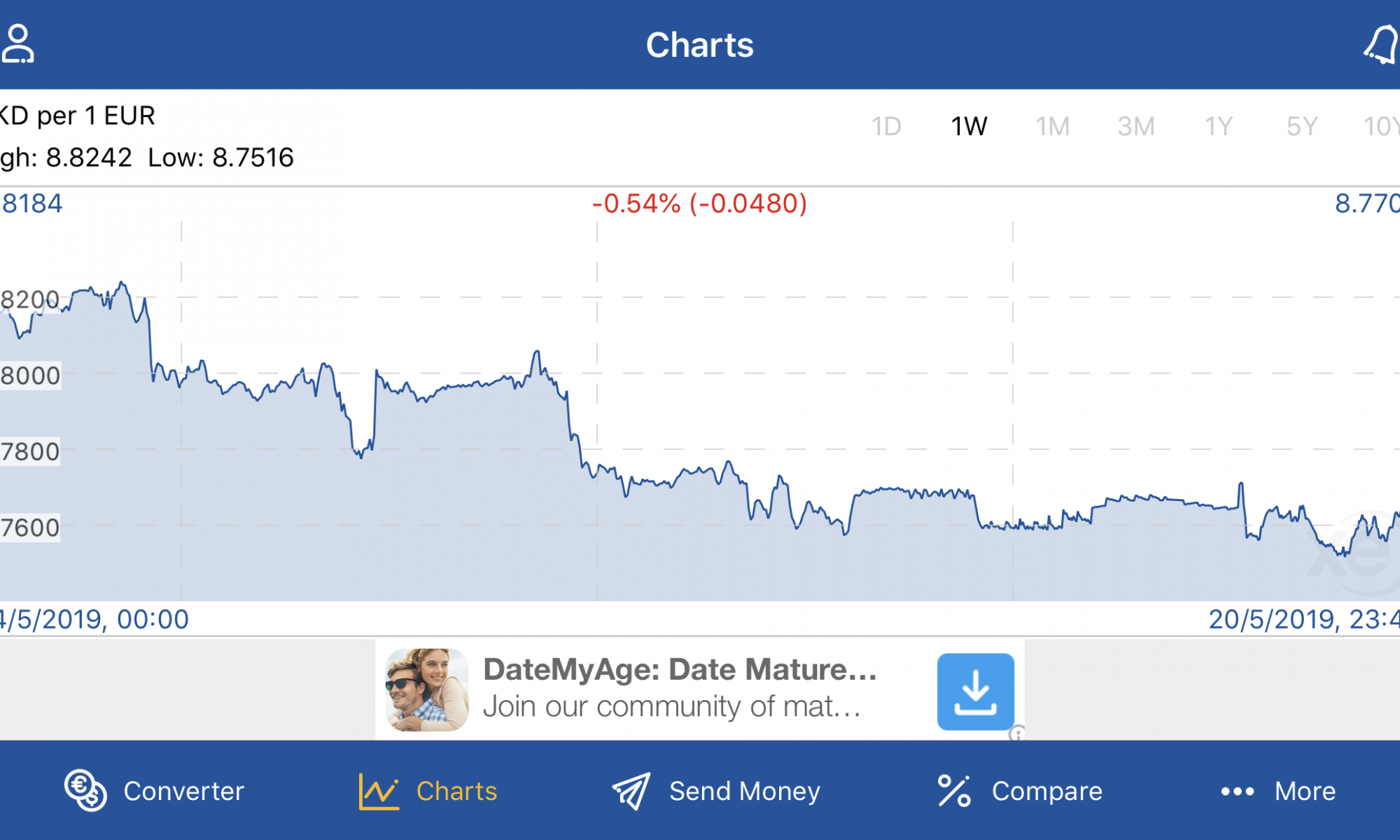The image size is (1400, 840).
Task: Tap the Send Money paper plane icon
Action: tap(631, 791)
